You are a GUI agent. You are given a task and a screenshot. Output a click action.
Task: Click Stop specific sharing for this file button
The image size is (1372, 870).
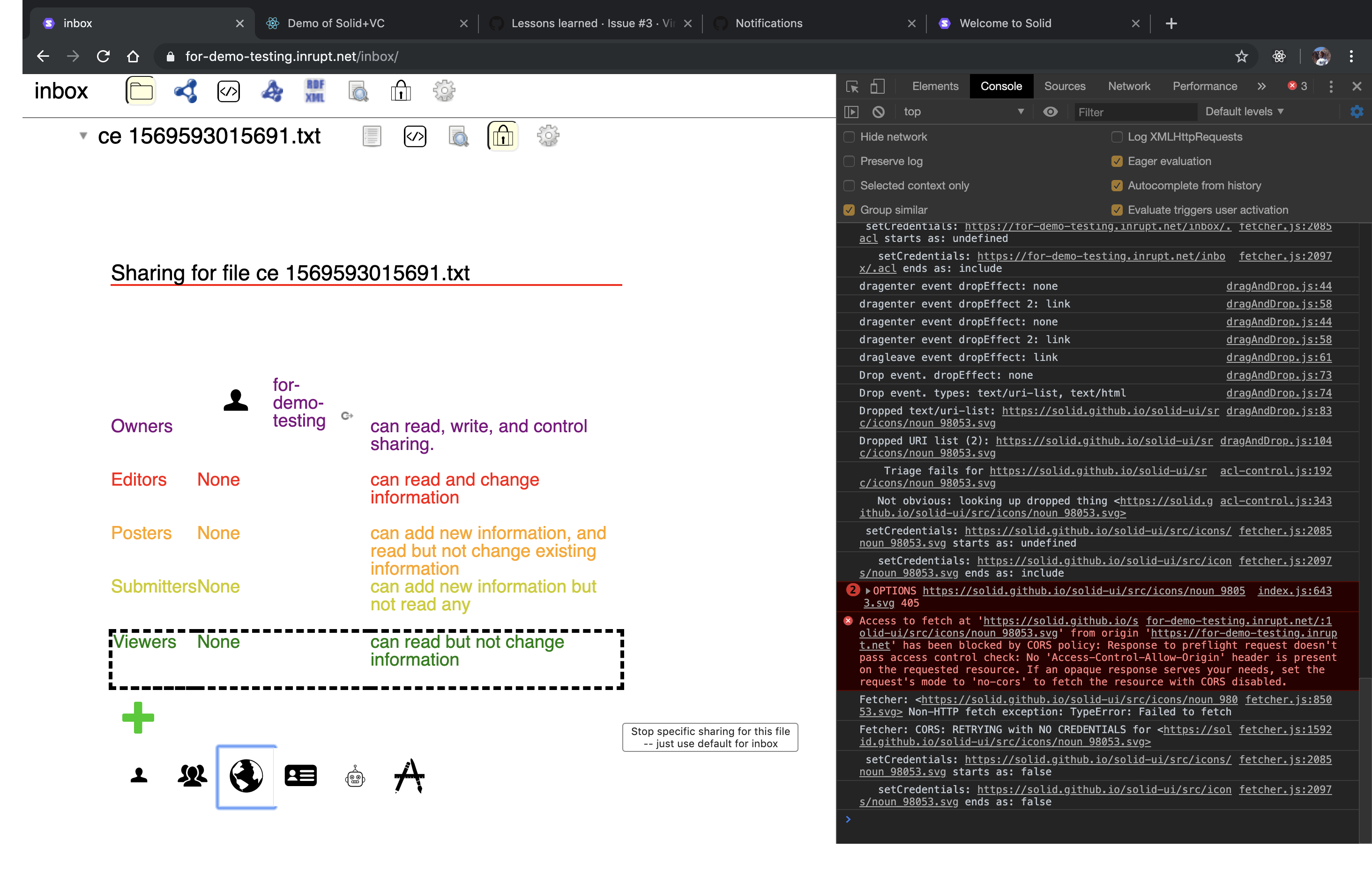point(710,737)
